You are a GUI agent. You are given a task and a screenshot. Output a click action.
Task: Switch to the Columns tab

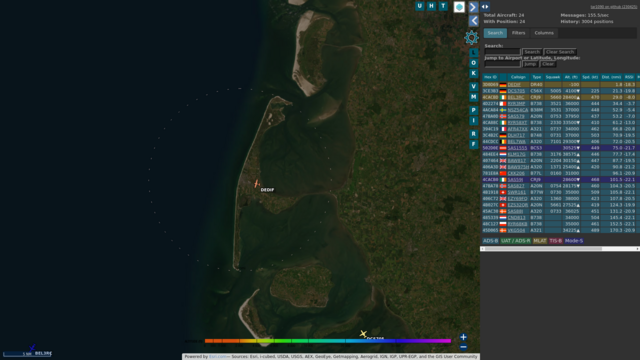[544, 33]
